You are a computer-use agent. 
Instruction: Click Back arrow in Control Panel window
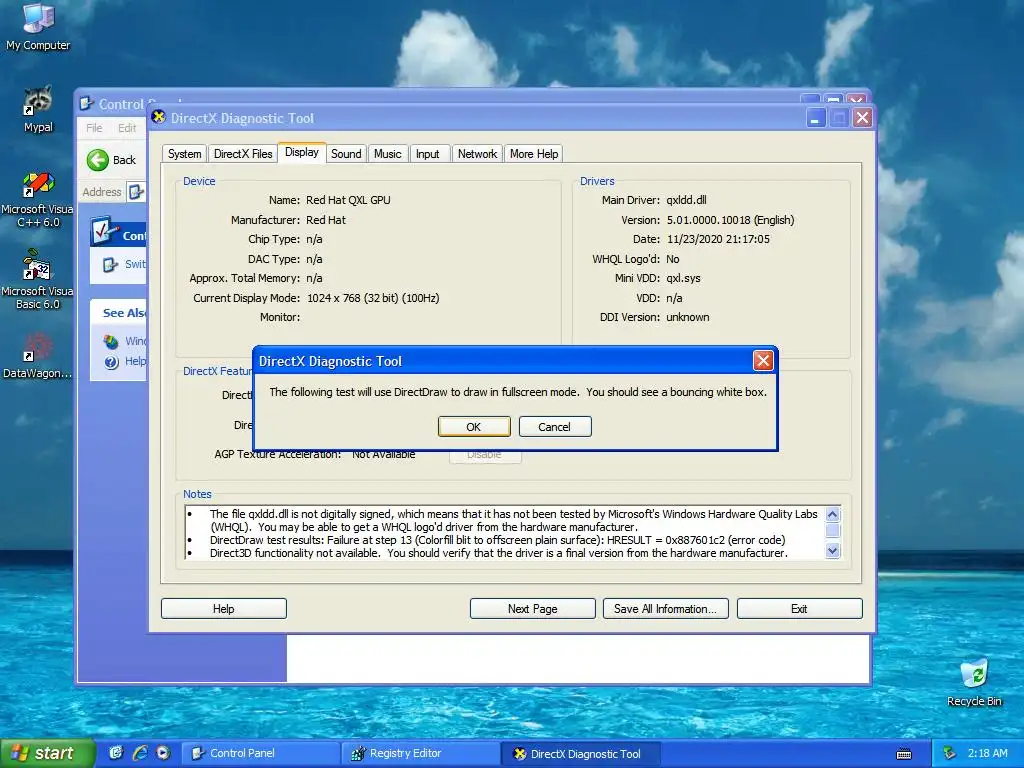tap(98, 160)
